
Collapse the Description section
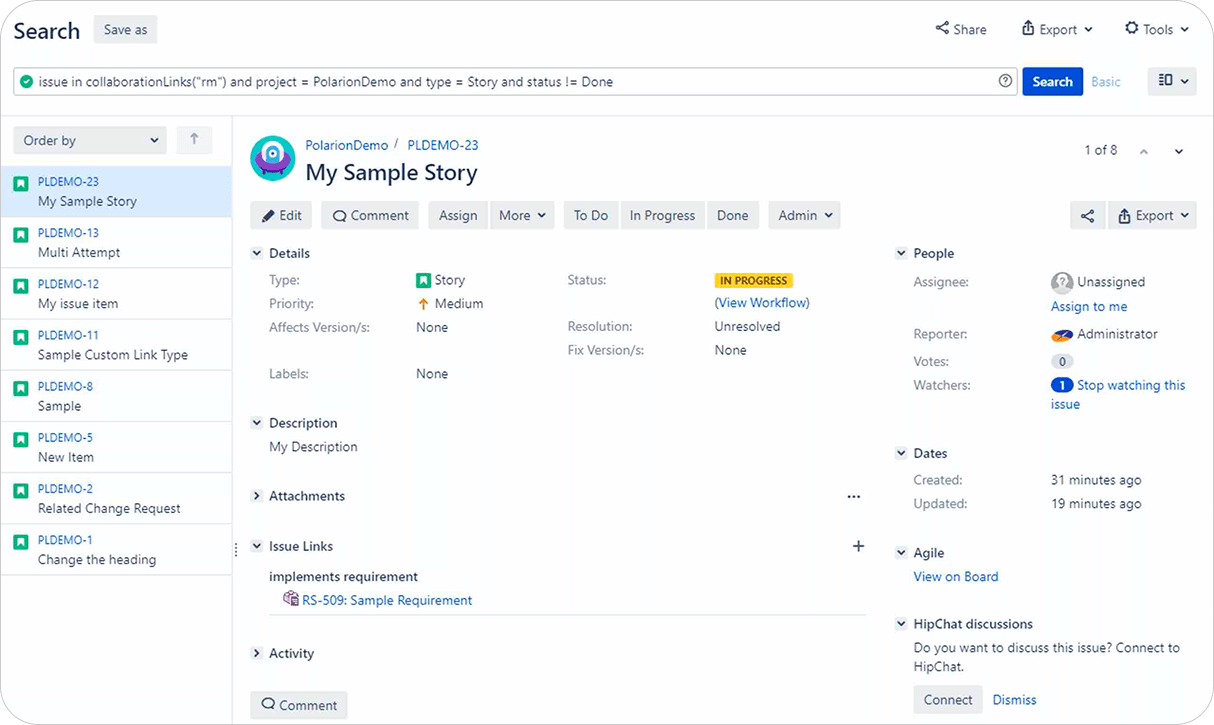pos(257,424)
